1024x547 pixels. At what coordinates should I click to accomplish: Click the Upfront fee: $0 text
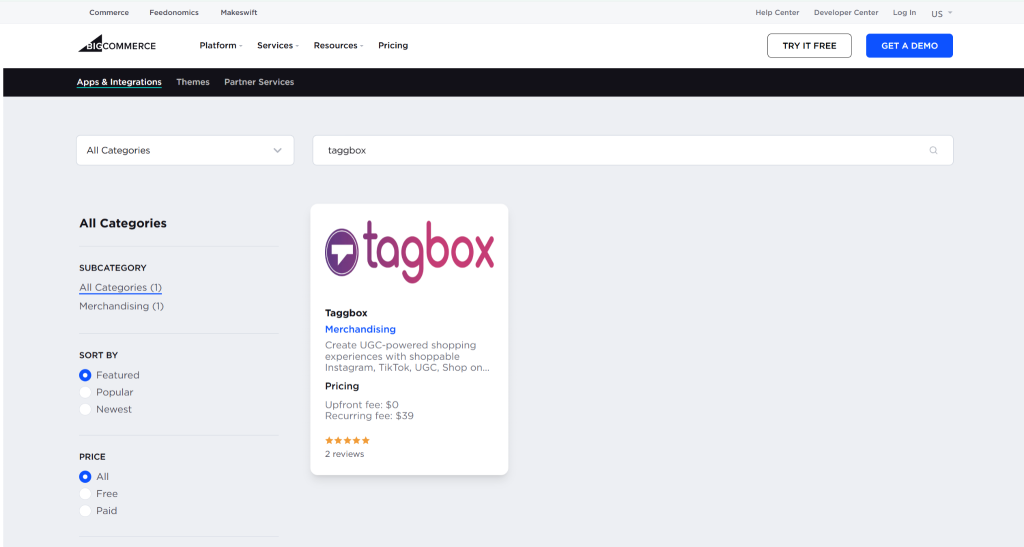tap(362, 405)
